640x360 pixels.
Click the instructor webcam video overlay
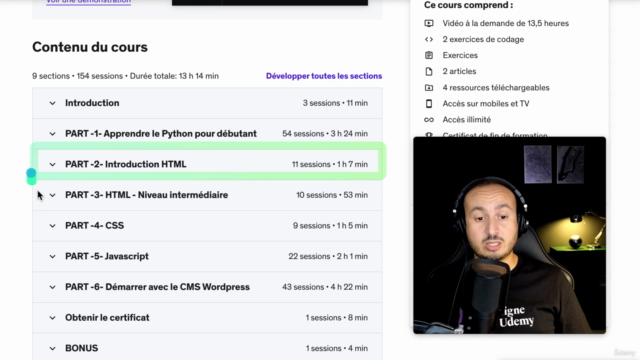(x=509, y=235)
